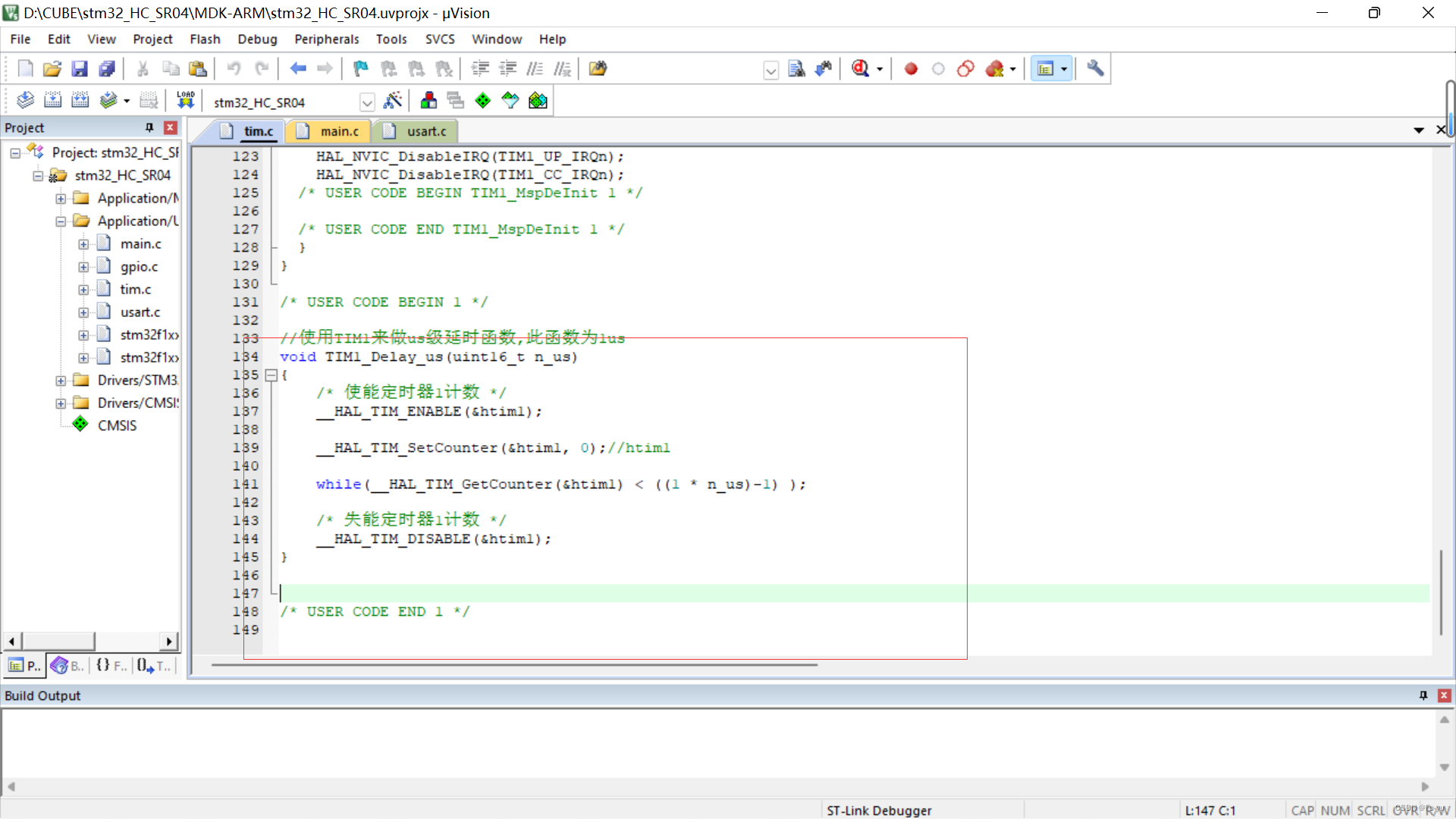The height and width of the screenshot is (819, 1456).
Task: Insert a breakpoint with the red dot icon
Action: tap(911, 69)
